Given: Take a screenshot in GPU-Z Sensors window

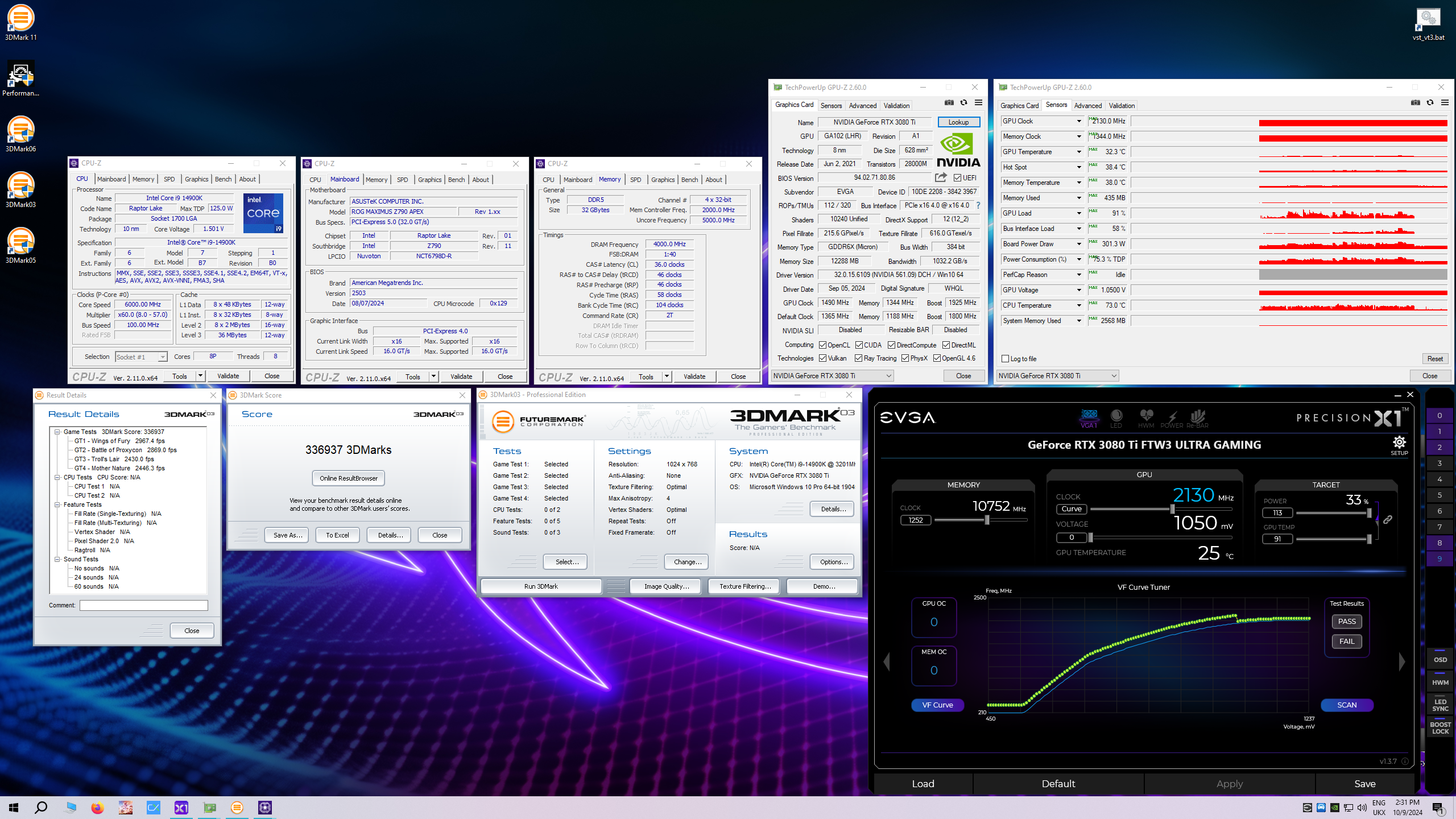Looking at the screenshot, I should (x=1416, y=103).
